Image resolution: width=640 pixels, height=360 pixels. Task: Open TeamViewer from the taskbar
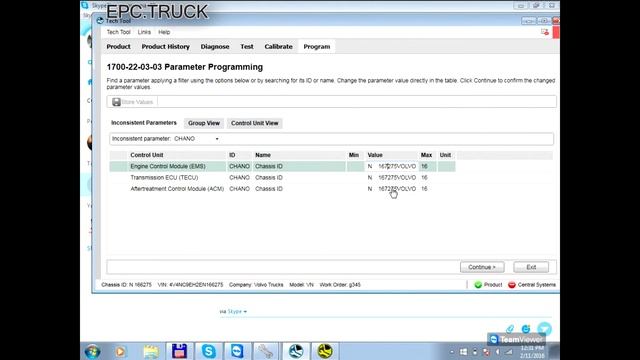pyautogui.click(x=237, y=351)
